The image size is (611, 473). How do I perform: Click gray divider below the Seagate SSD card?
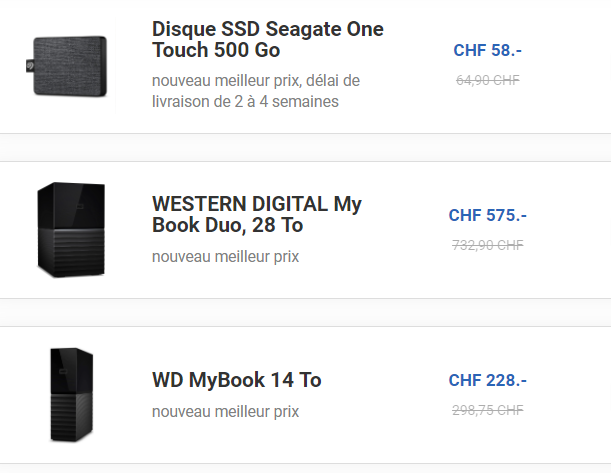click(305, 147)
